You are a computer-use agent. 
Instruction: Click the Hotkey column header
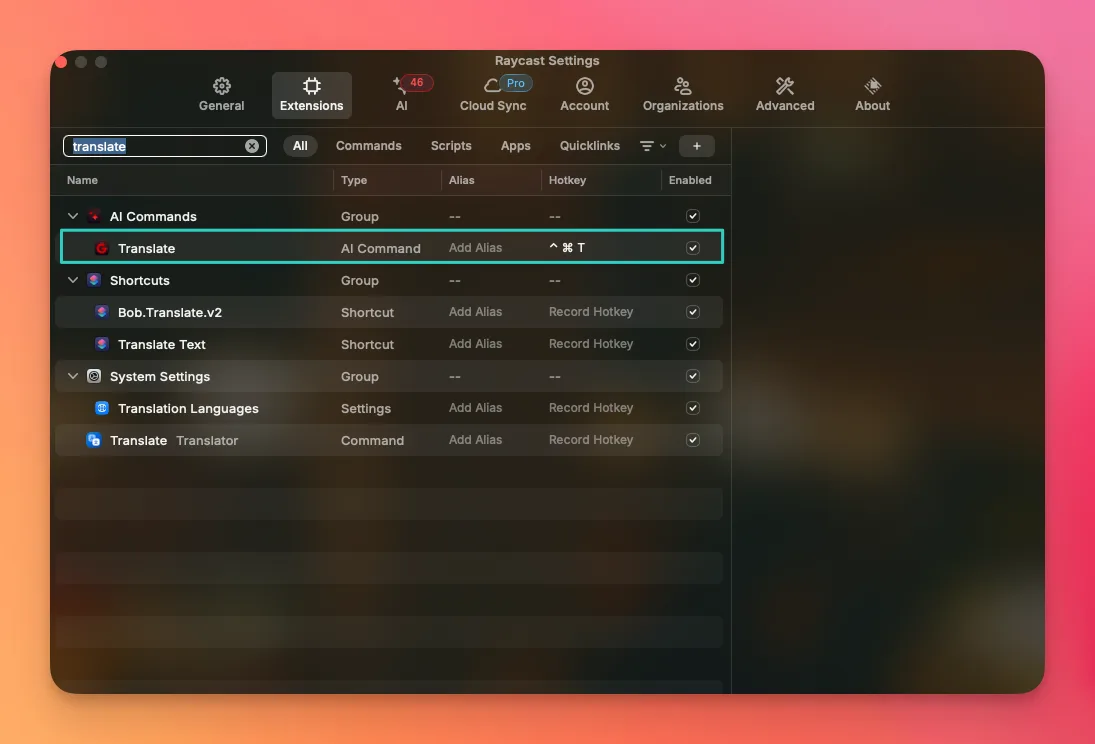pos(567,180)
